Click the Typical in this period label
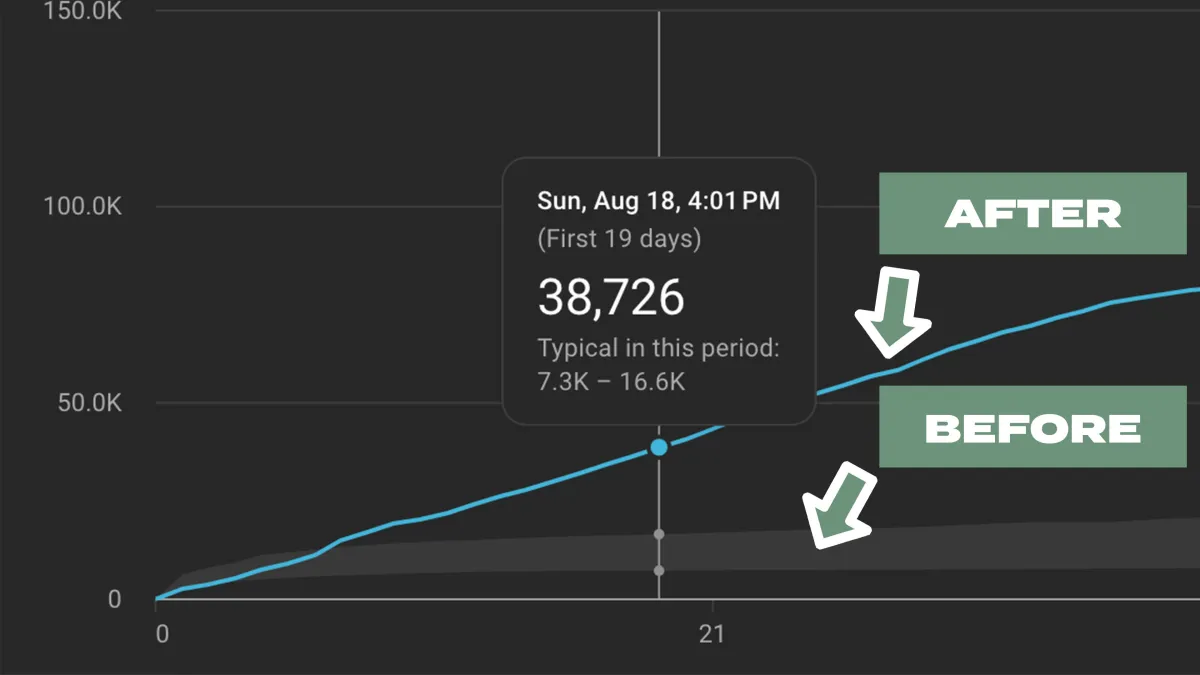This screenshot has height=675, width=1200. pyautogui.click(x=658, y=348)
